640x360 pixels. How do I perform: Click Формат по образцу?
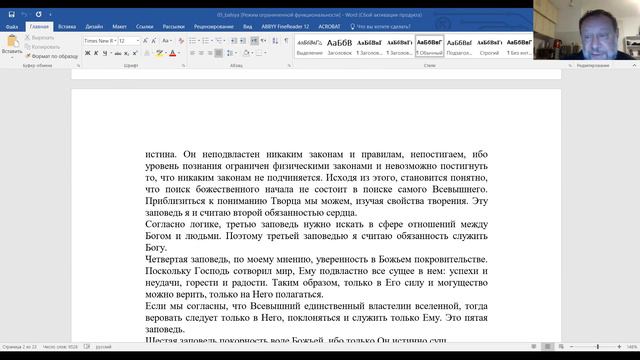tap(51, 56)
